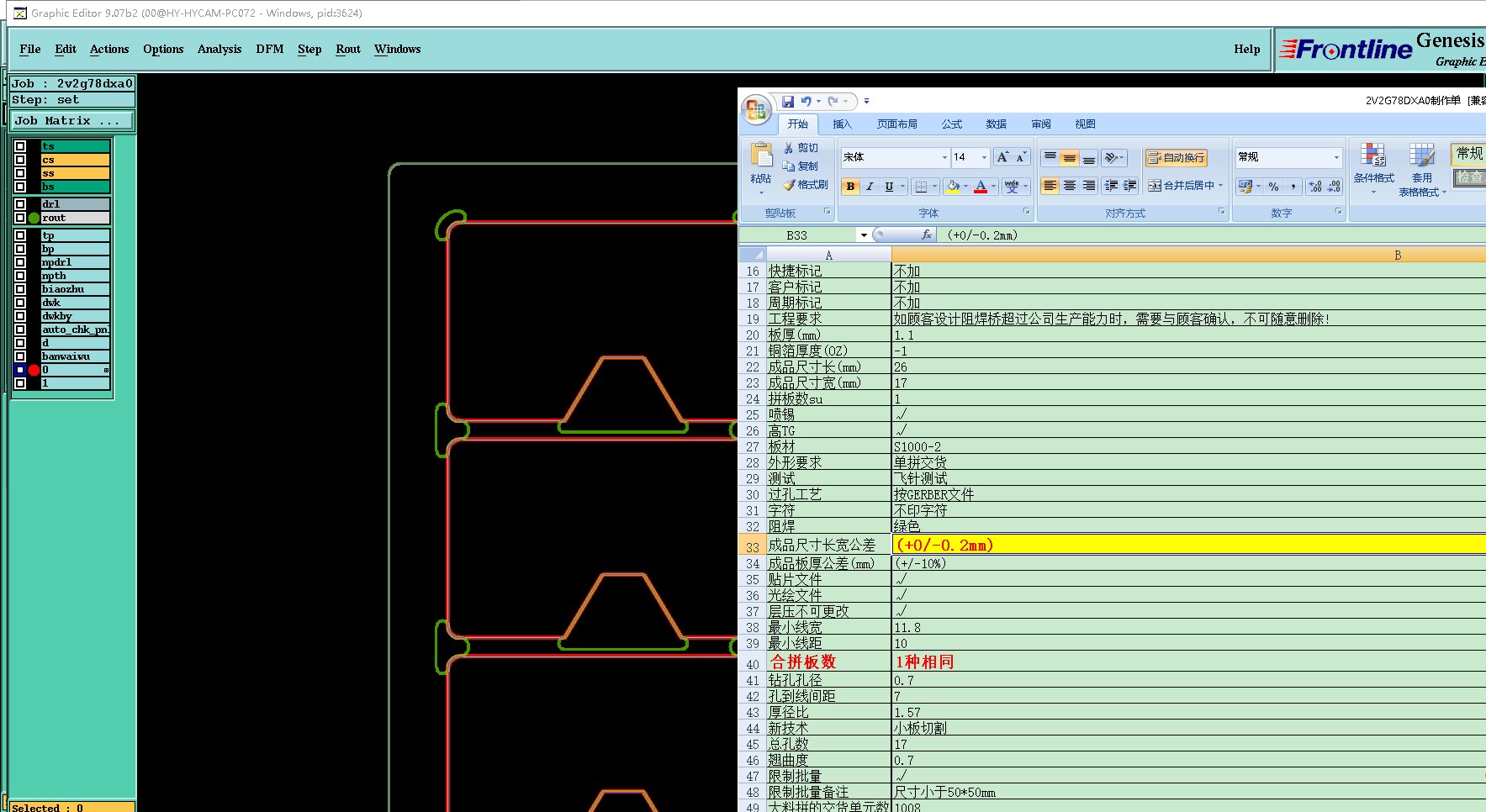Click the align text left icon
Image resolution: width=1486 pixels, height=812 pixels.
[1050, 186]
